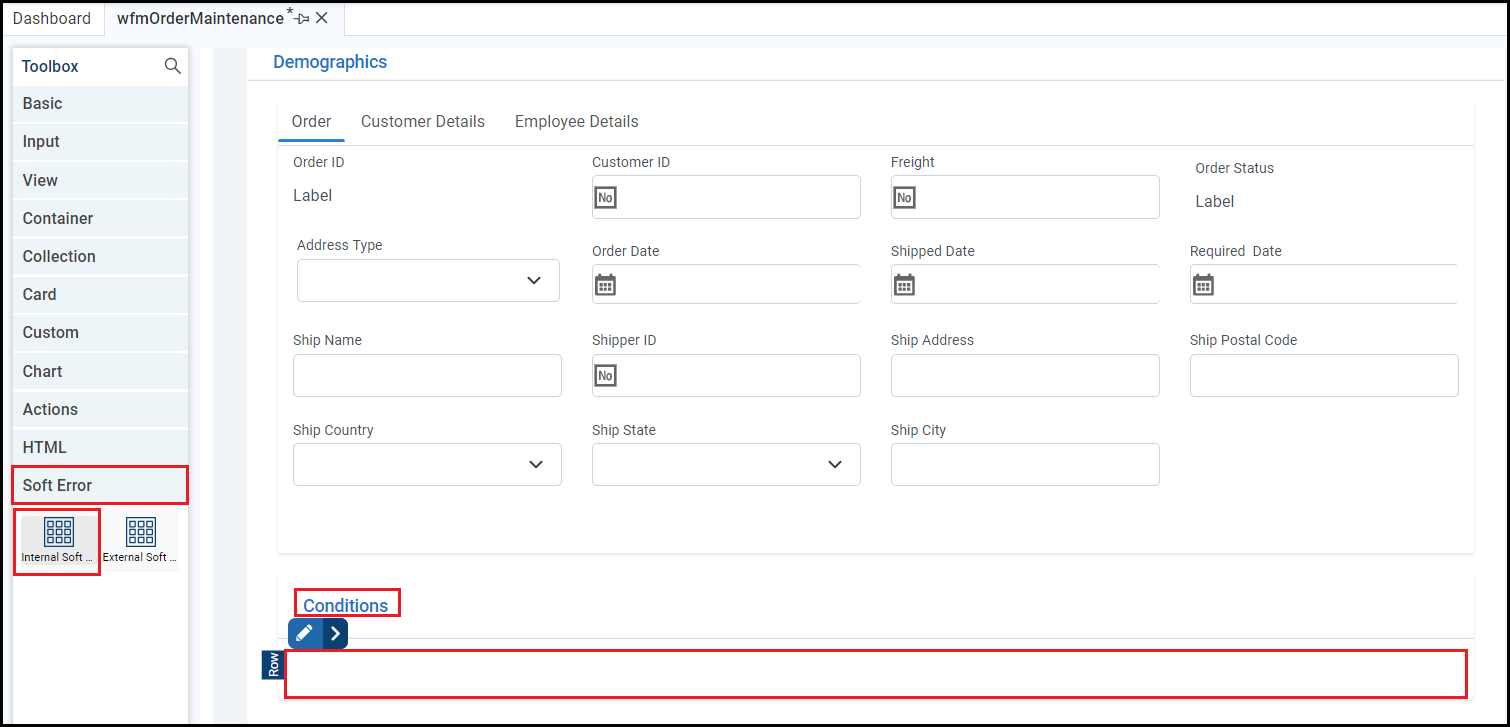This screenshot has width=1510, height=727.
Task: Click the pencil edit icon above the row
Action: point(305,633)
